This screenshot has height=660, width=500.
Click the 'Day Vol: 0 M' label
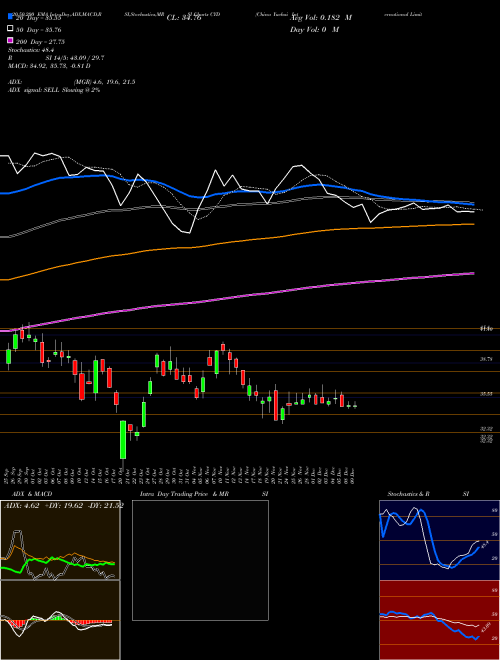coord(314,29)
